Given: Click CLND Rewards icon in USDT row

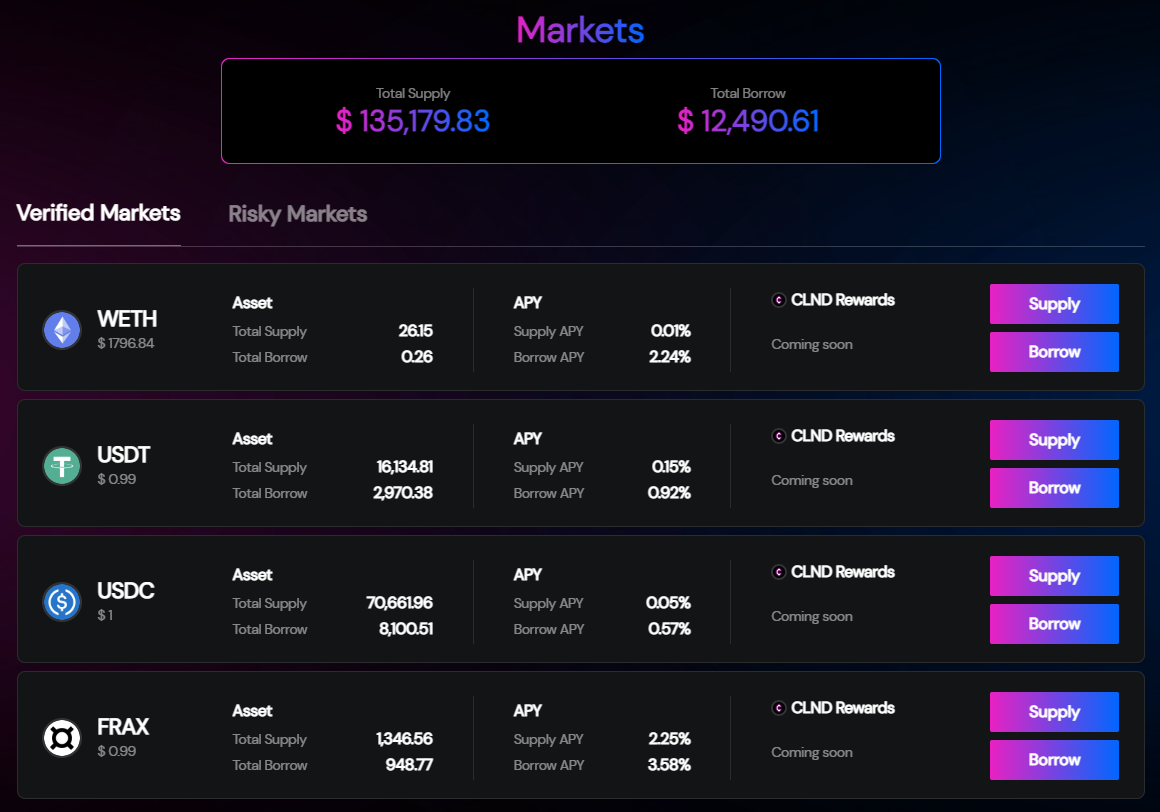Looking at the screenshot, I should click(778, 436).
